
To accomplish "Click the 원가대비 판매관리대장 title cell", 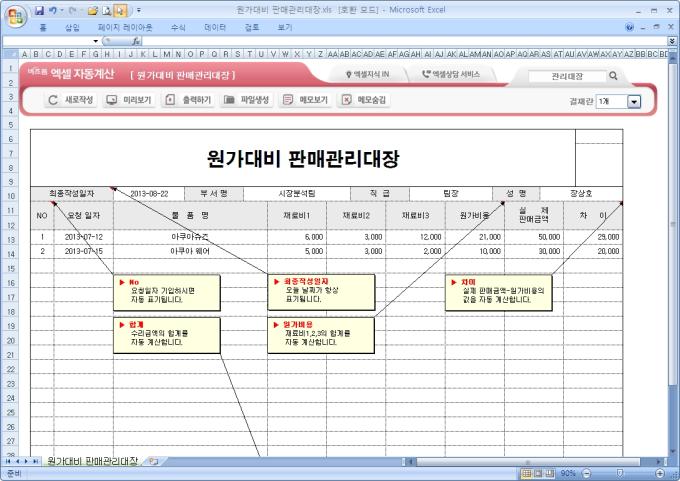I will click(303, 158).
